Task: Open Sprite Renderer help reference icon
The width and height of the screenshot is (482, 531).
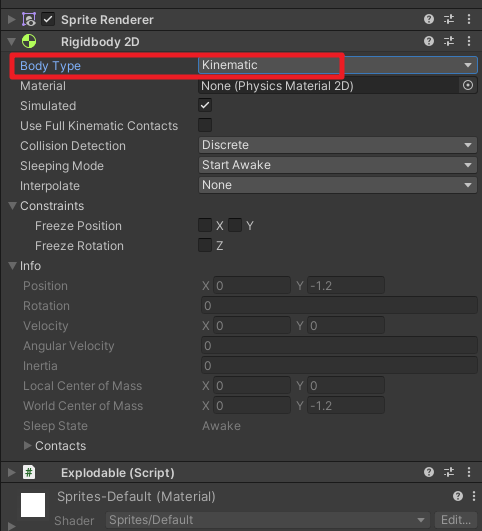Action: [429, 19]
